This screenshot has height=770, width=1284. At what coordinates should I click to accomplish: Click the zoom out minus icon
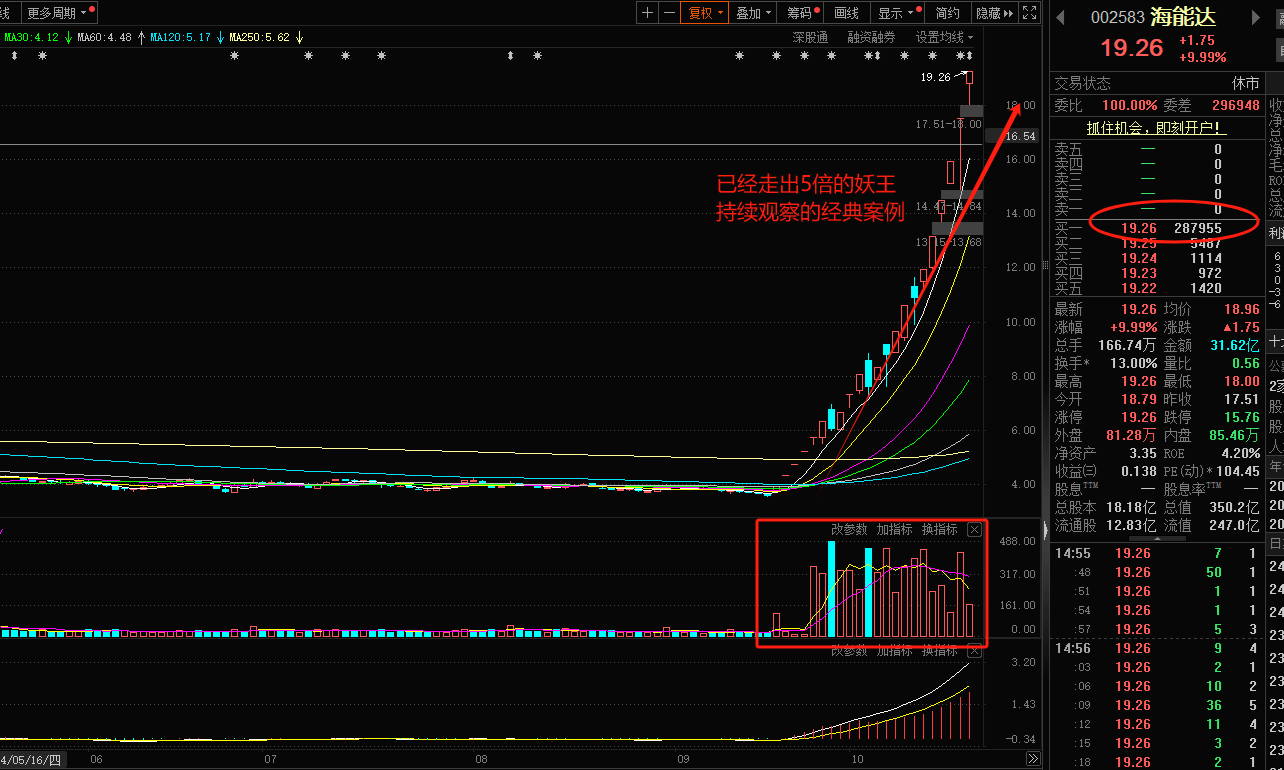point(669,13)
